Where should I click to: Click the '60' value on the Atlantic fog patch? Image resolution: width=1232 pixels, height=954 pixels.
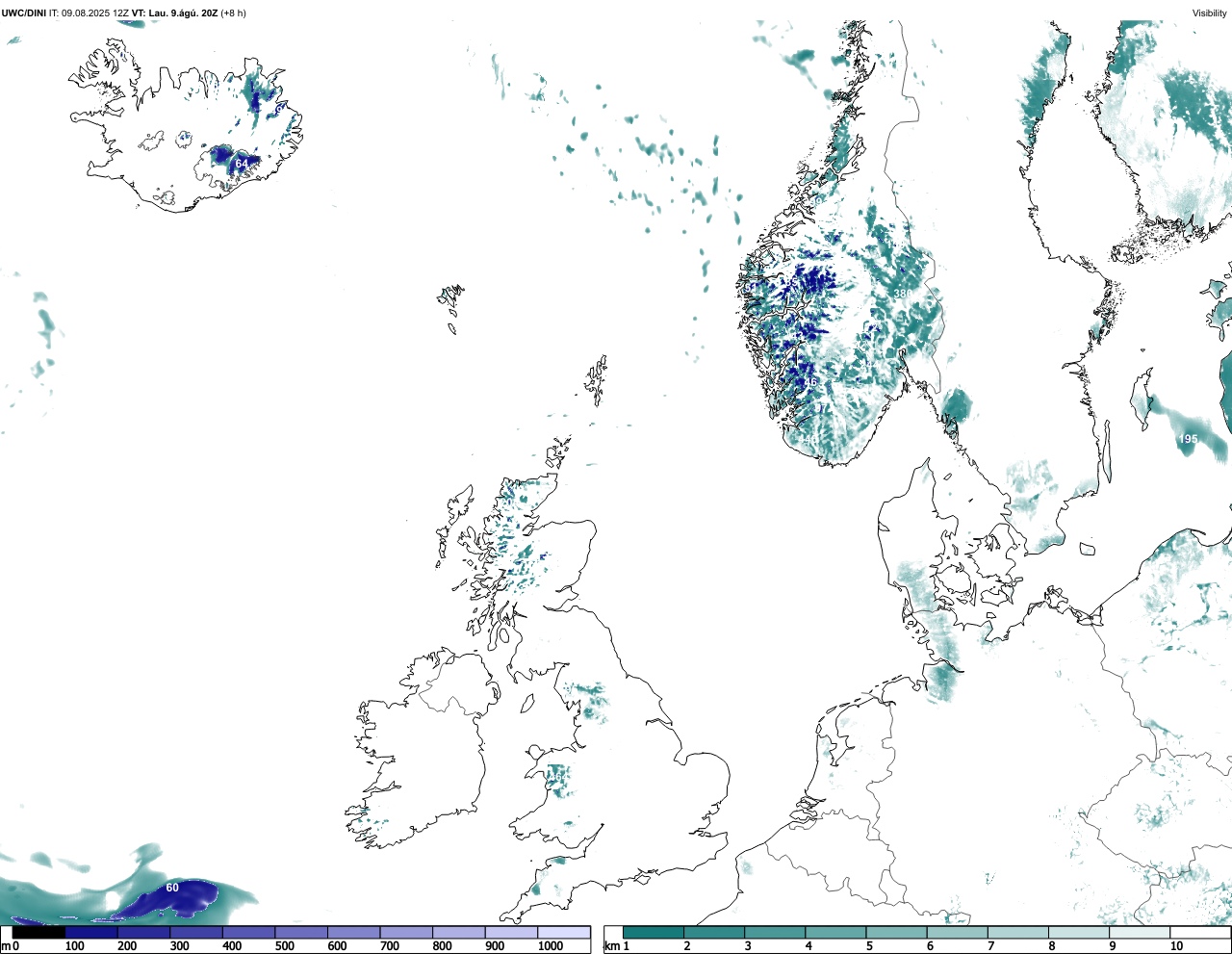(x=172, y=888)
